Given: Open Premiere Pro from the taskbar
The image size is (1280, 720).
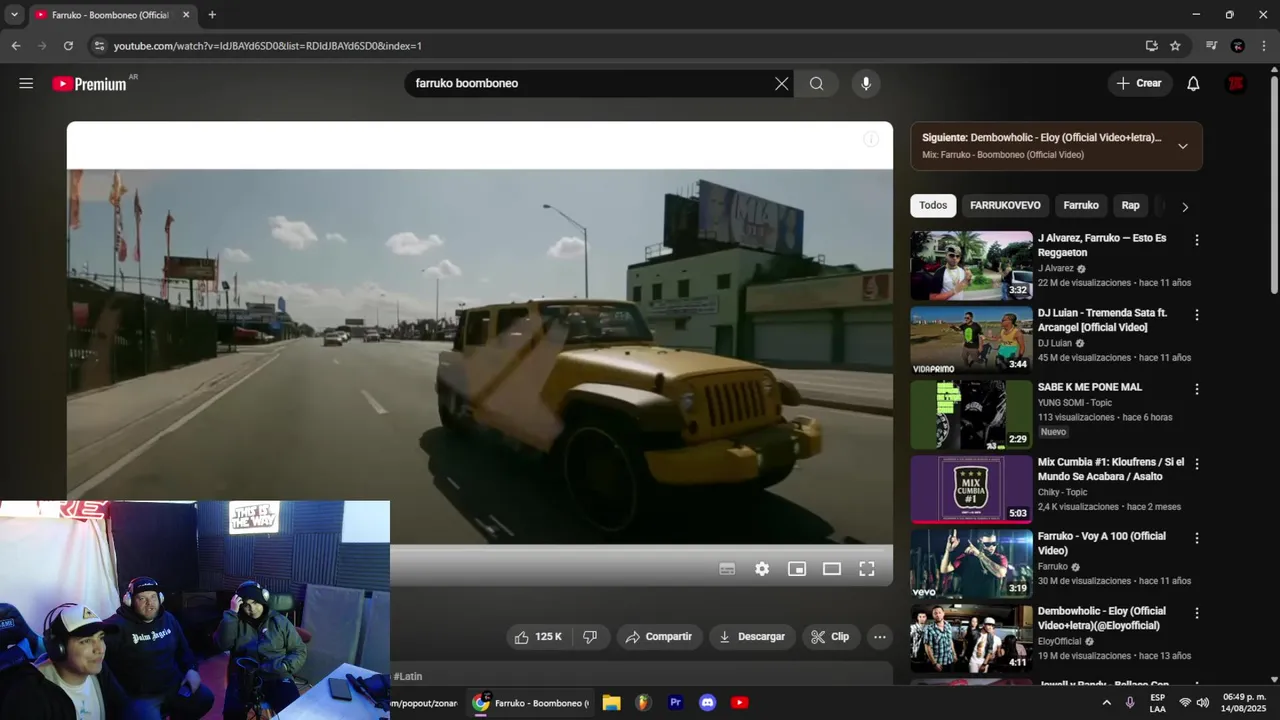Looking at the screenshot, I should (675, 703).
